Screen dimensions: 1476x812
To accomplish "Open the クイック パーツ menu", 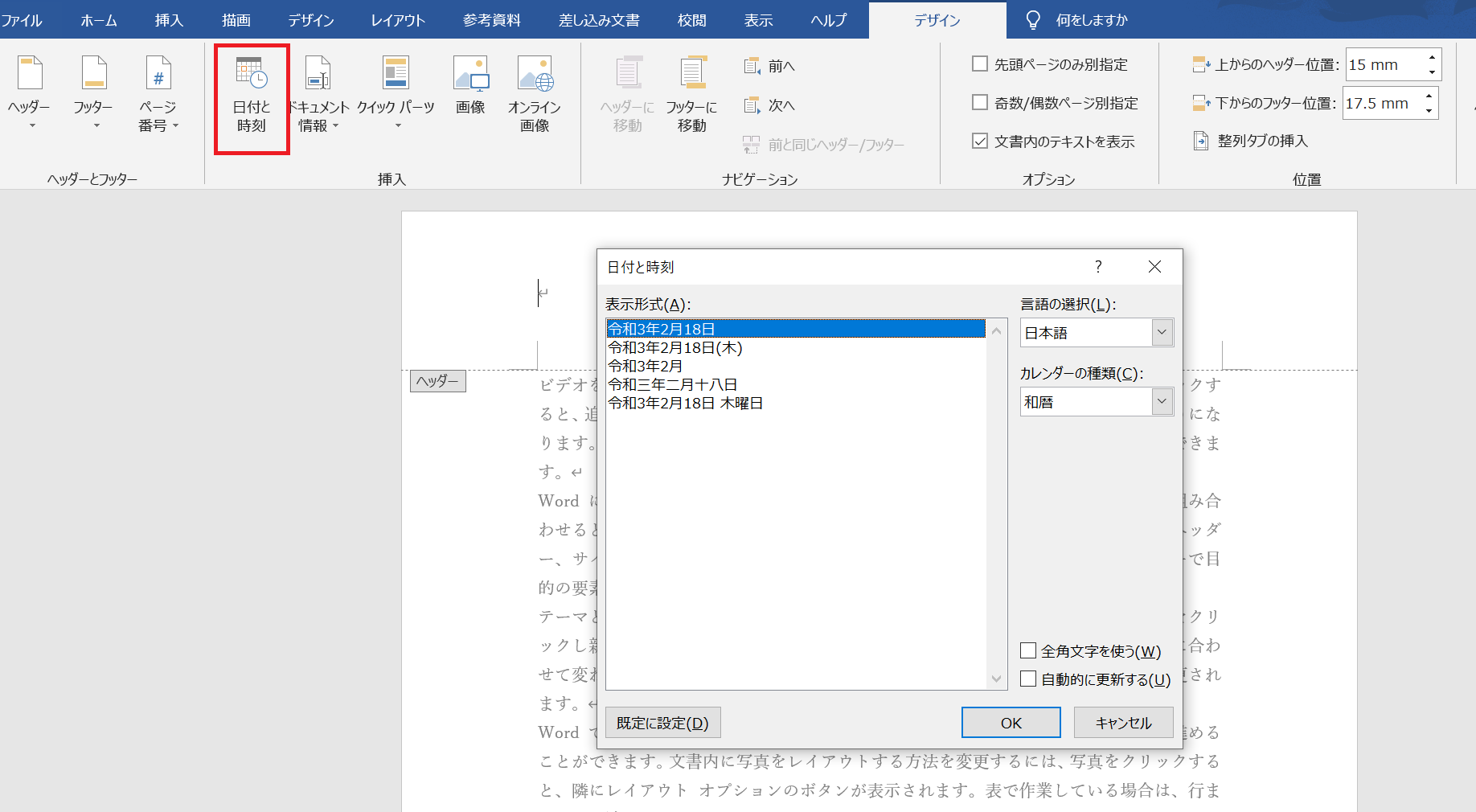I will point(396,93).
